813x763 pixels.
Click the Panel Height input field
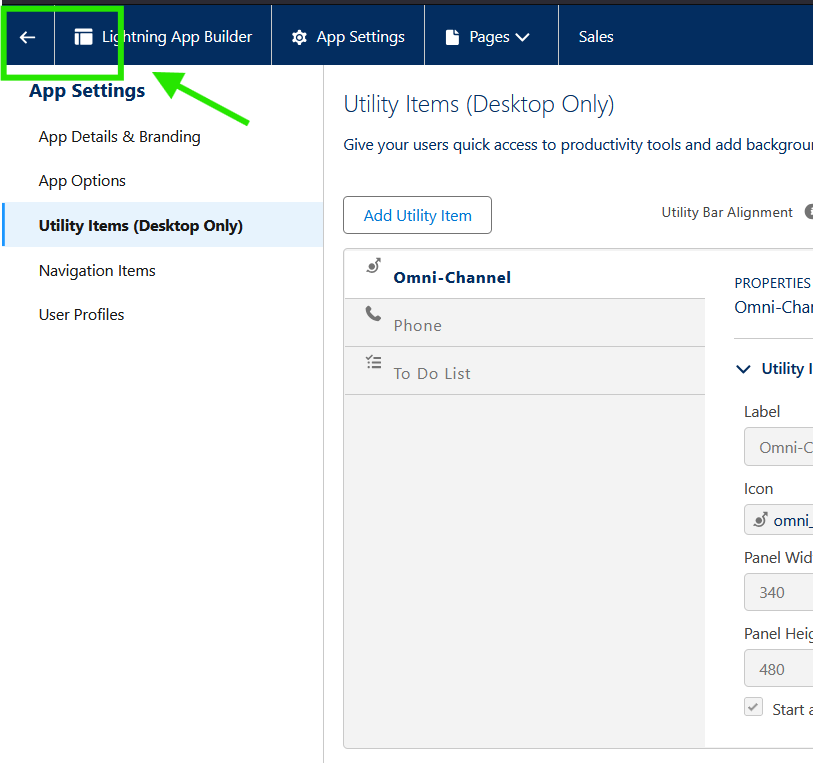[x=778, y=669]
